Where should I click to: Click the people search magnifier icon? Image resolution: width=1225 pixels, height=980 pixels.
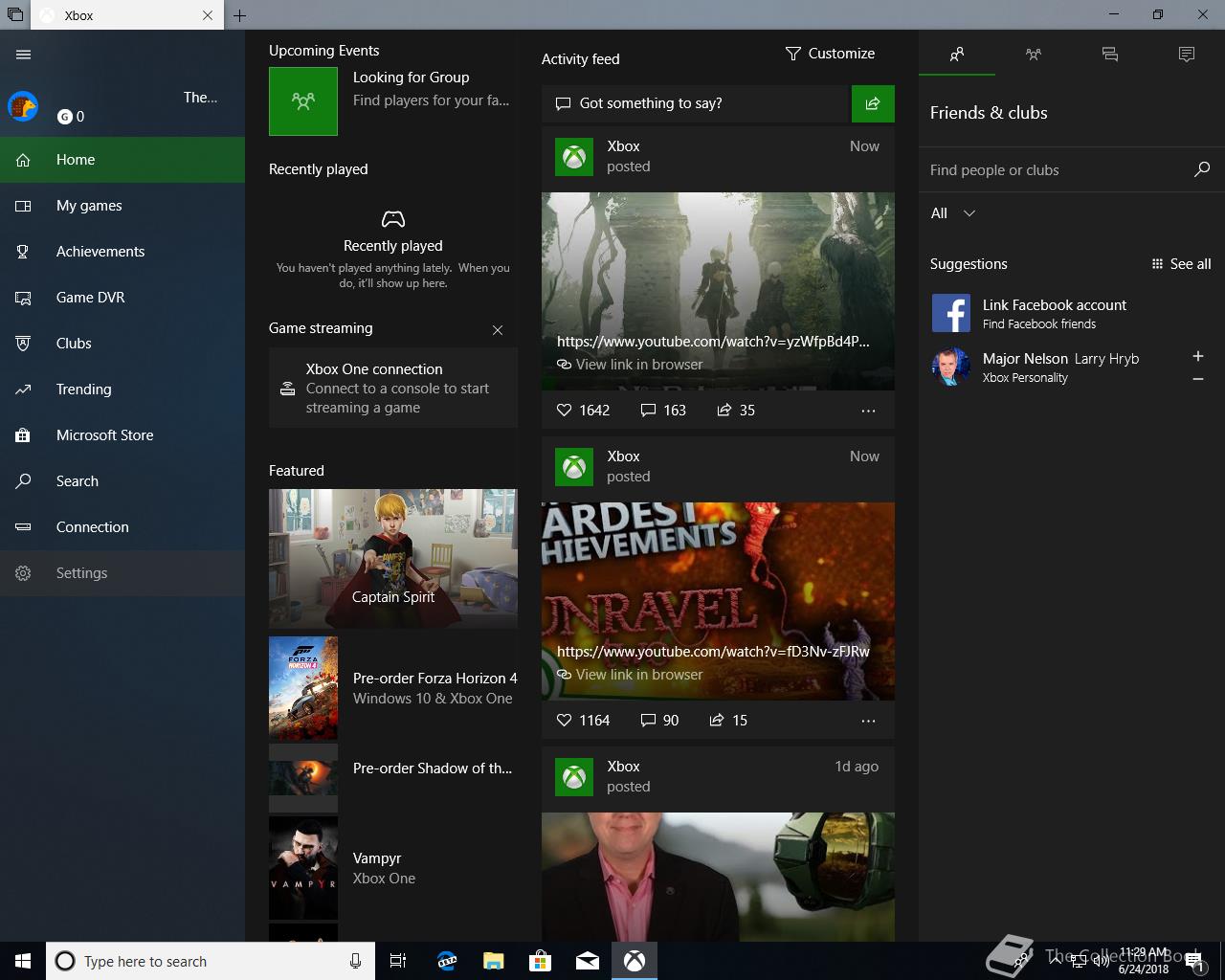[1202, 169]
